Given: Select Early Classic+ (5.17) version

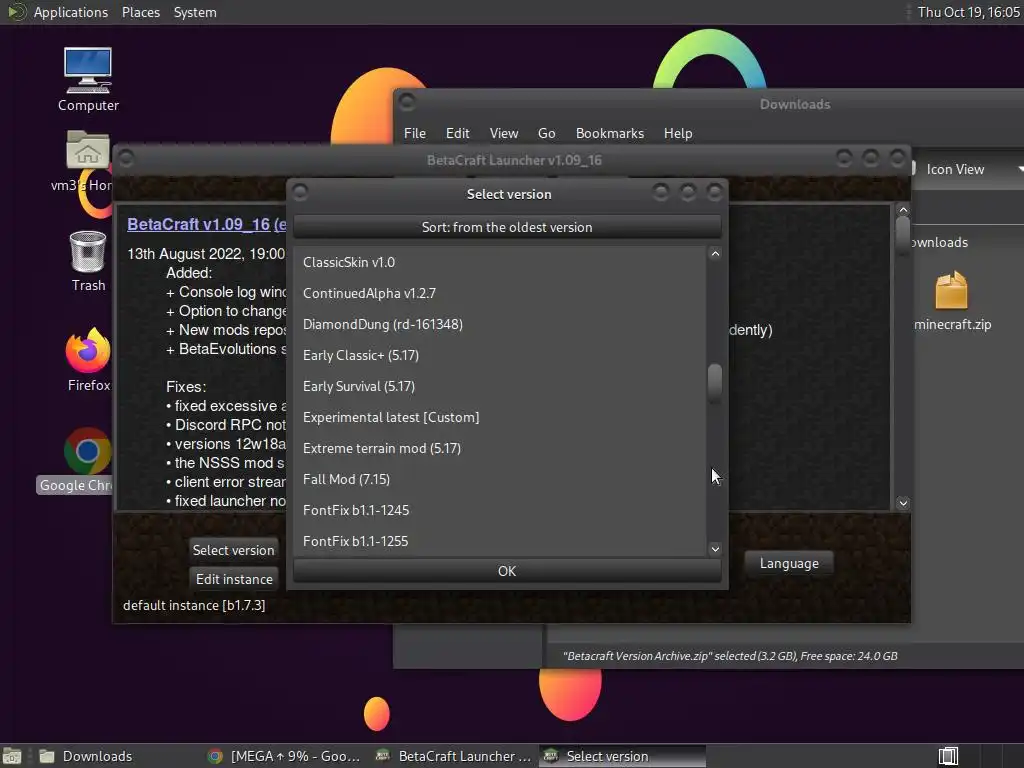Looking at the screenshot, I should point(500,355).
